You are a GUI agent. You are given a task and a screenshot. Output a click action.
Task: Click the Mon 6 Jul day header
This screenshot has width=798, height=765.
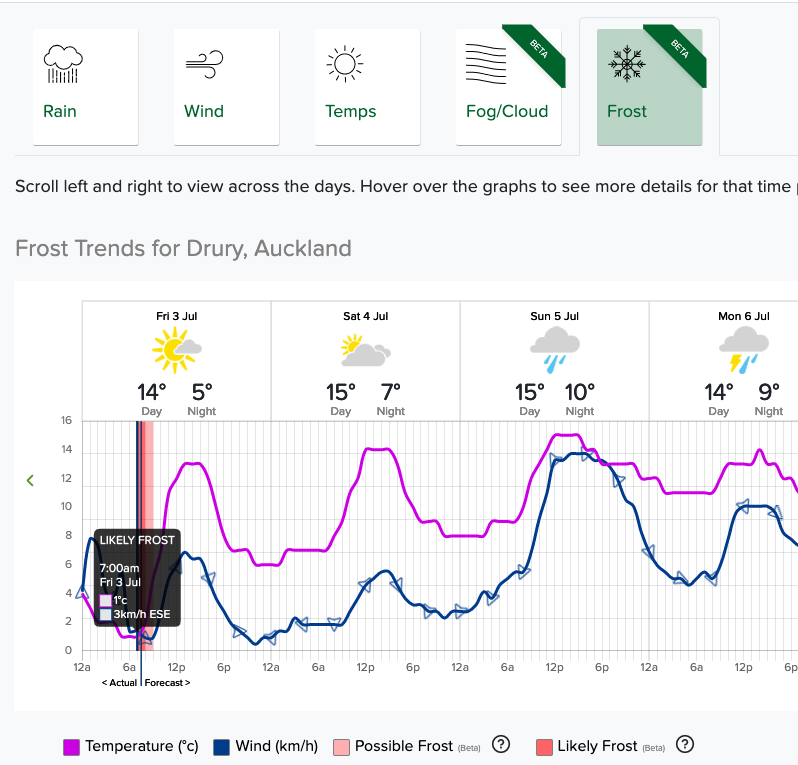pos(744,316)
